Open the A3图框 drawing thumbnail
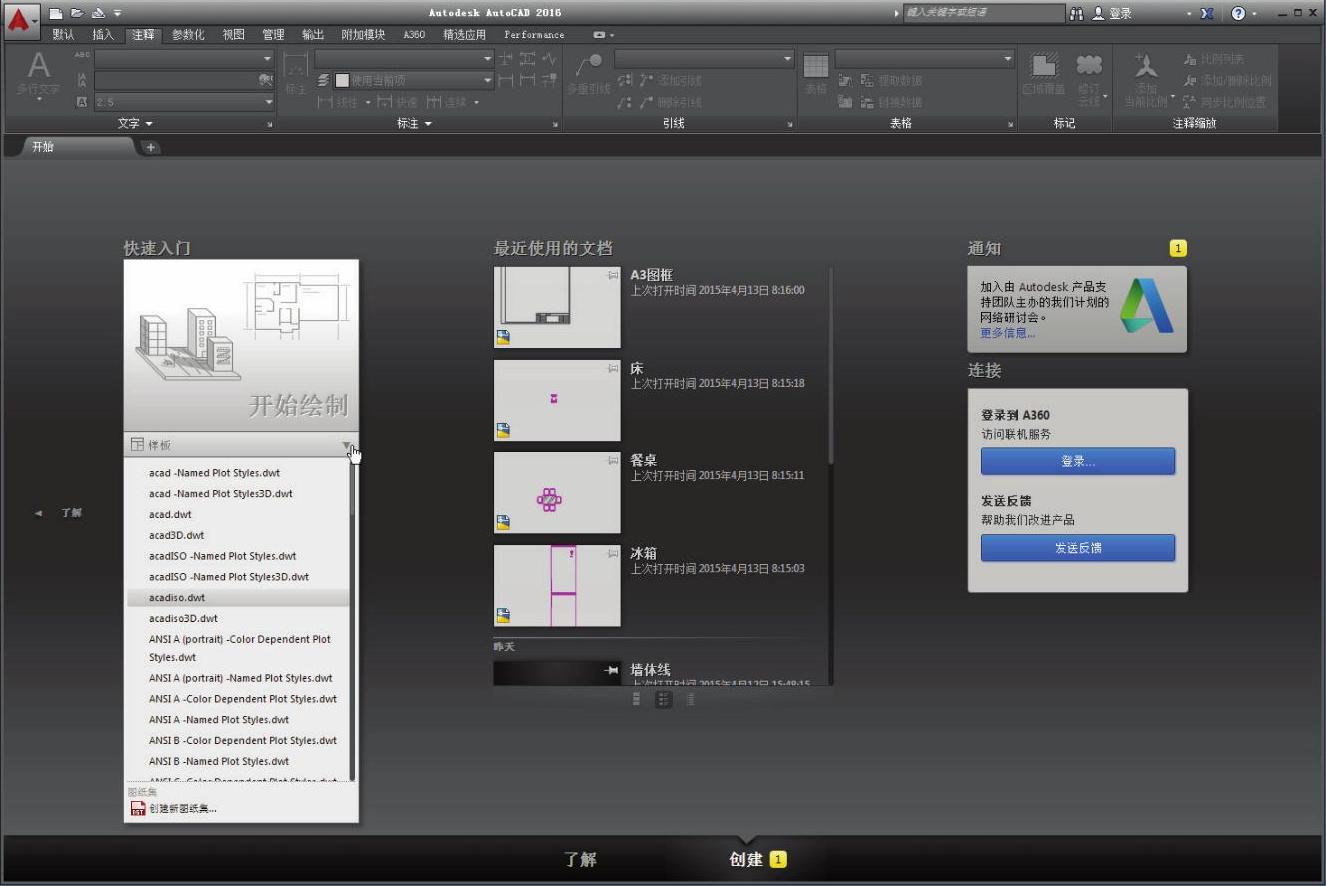 click(557, 307)
